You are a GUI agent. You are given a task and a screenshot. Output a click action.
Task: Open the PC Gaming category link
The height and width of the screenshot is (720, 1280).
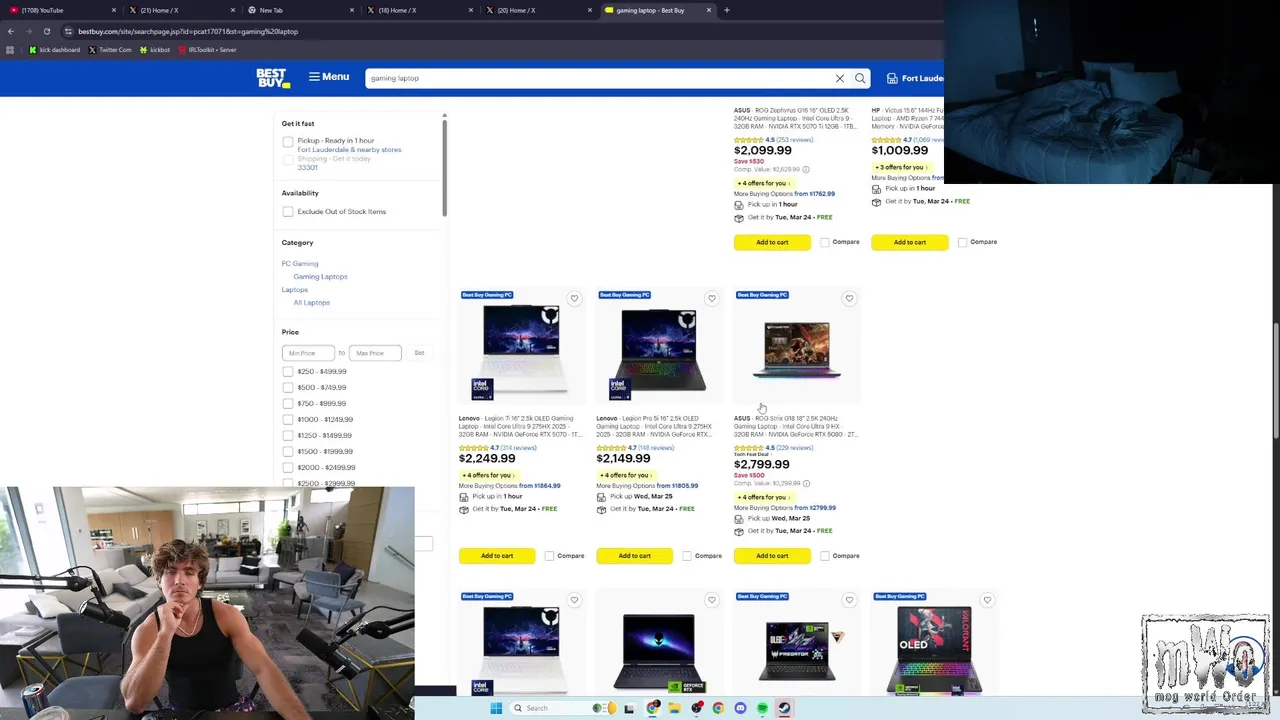pyautogui.click(x=300, y=264)
